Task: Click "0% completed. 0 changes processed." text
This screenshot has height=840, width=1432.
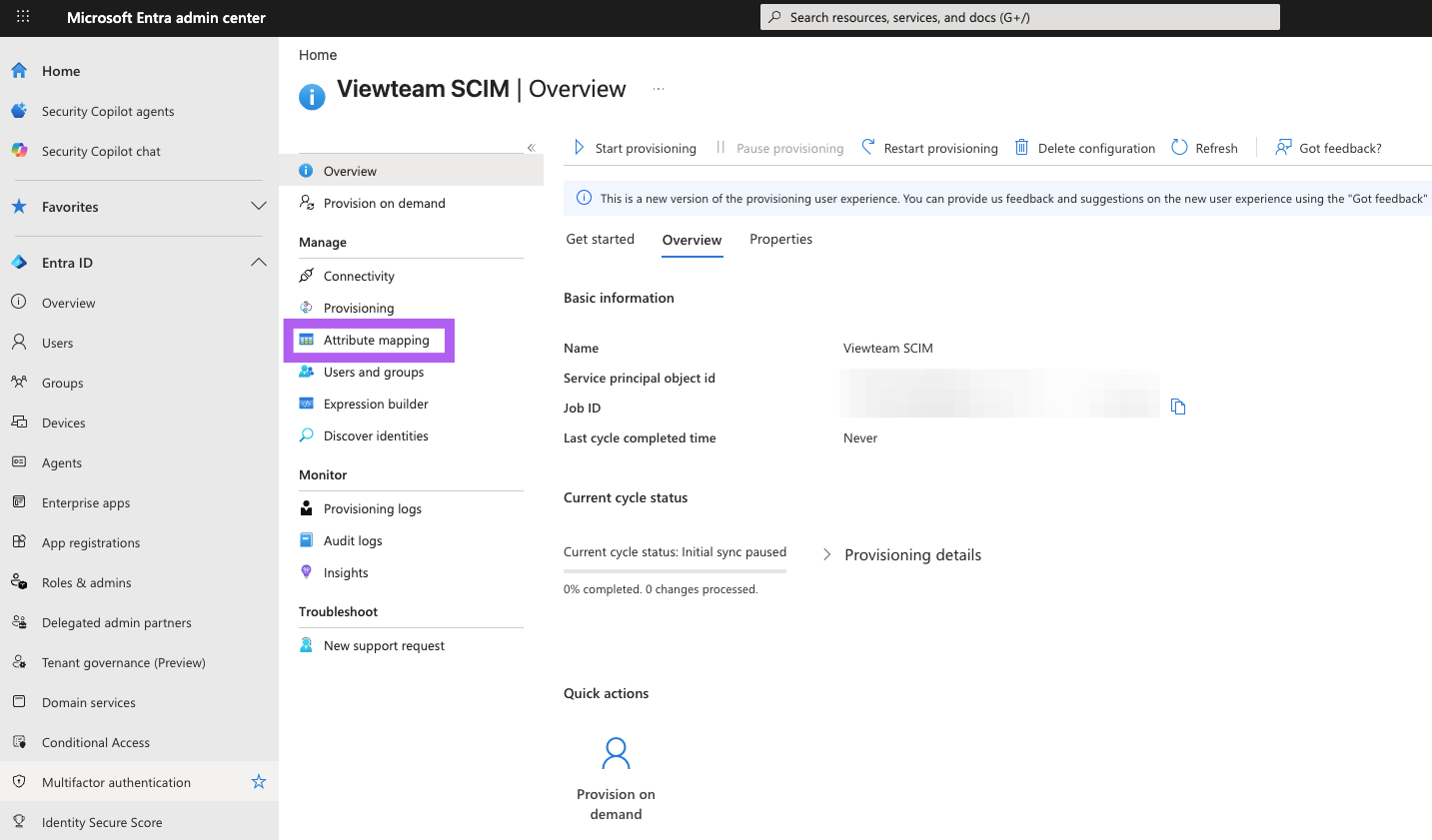Action: point(661,589)
